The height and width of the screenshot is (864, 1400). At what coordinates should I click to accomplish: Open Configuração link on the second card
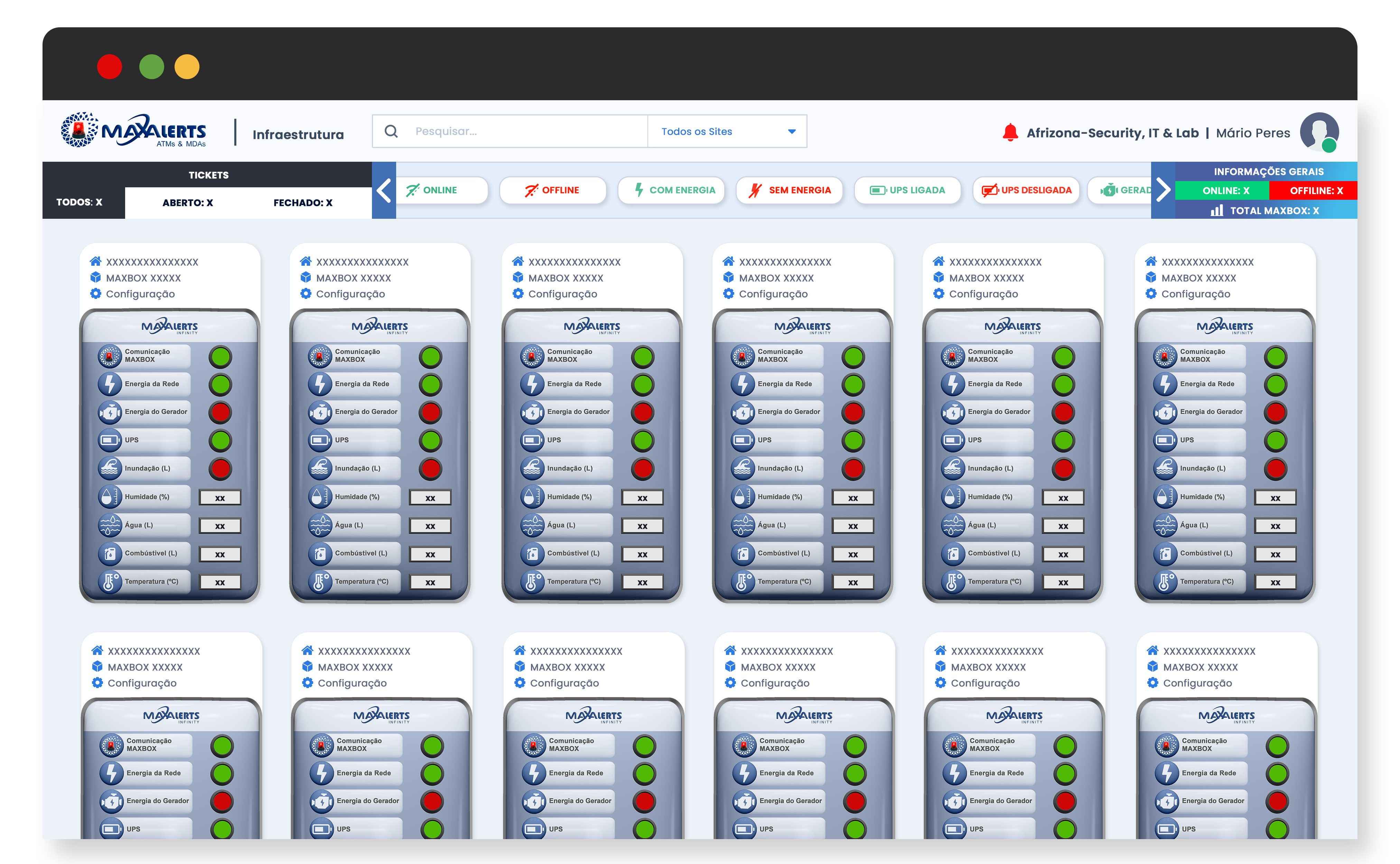tap(350, 294)
